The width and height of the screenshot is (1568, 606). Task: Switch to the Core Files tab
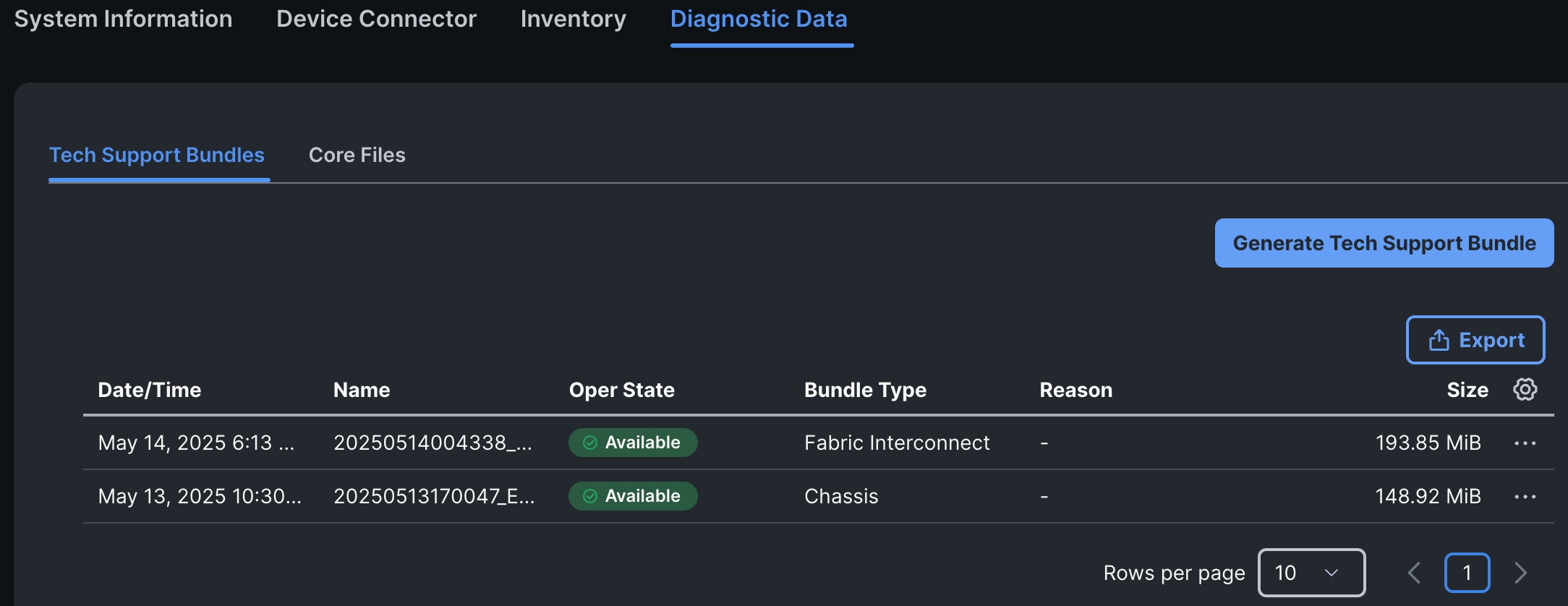click(x=357, y=155)
